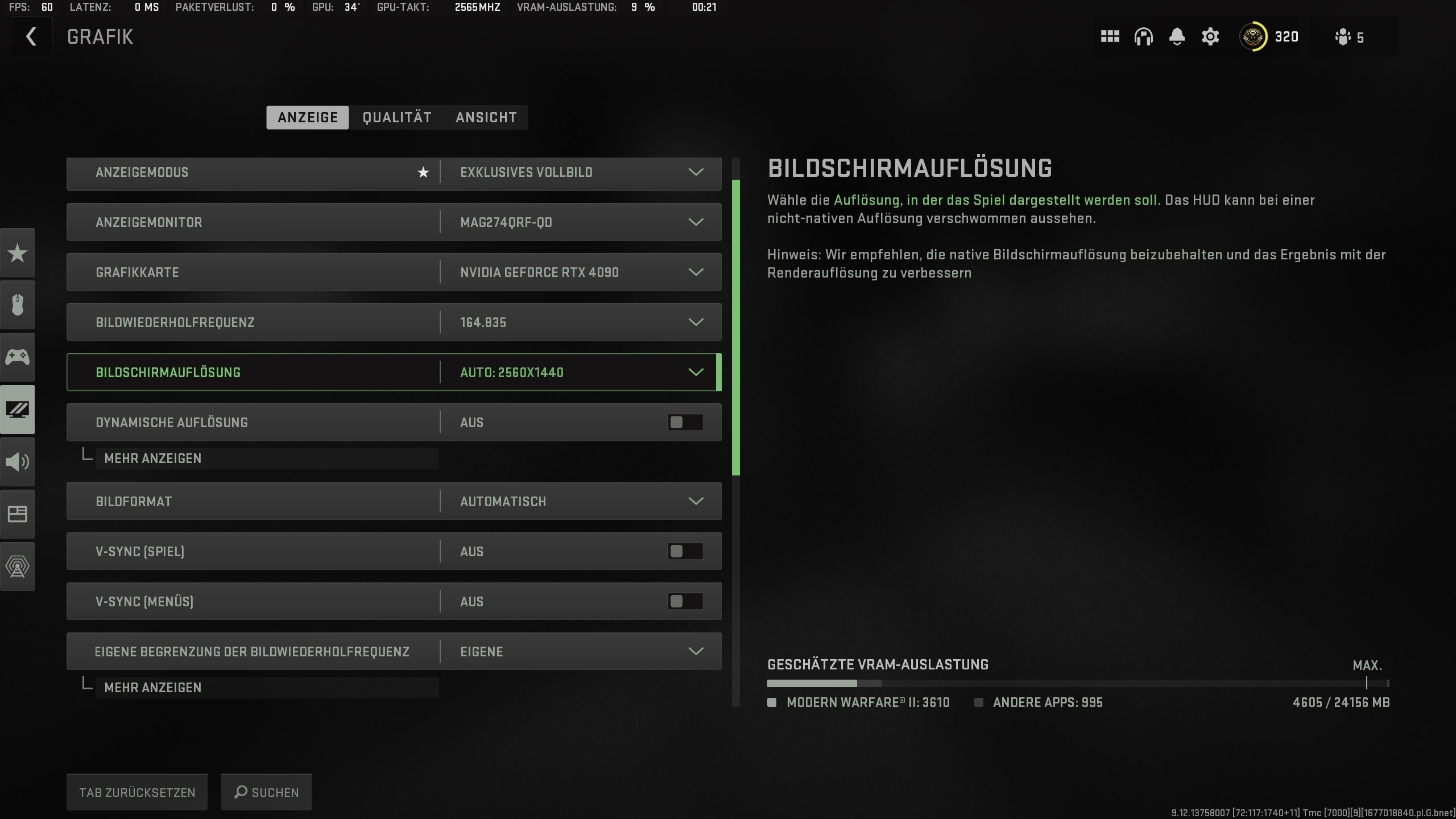Open interface settings sidebar icon
This screenshot has width=1456, height=819.
tap(18, 514)
